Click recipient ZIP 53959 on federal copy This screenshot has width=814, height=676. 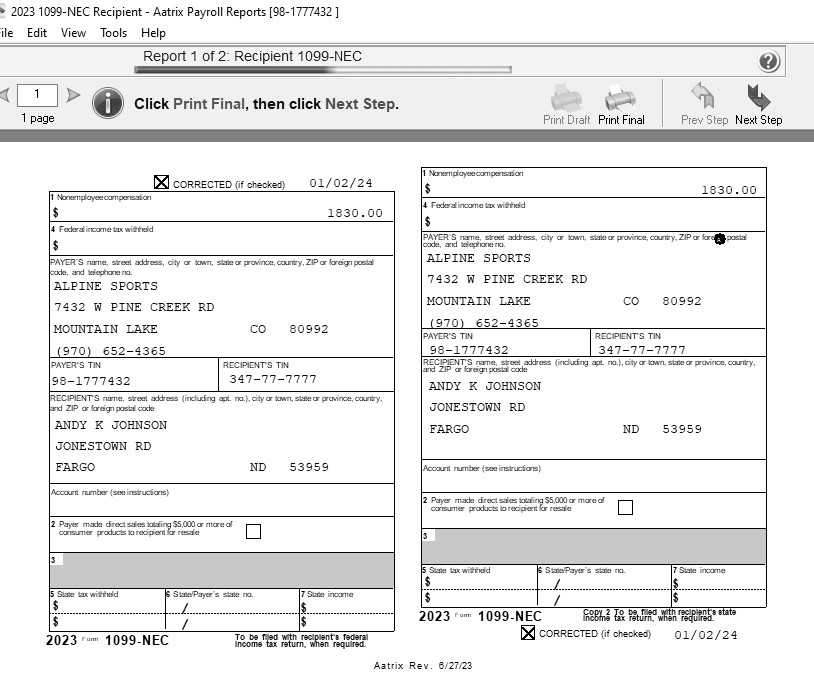click(309, 467)
